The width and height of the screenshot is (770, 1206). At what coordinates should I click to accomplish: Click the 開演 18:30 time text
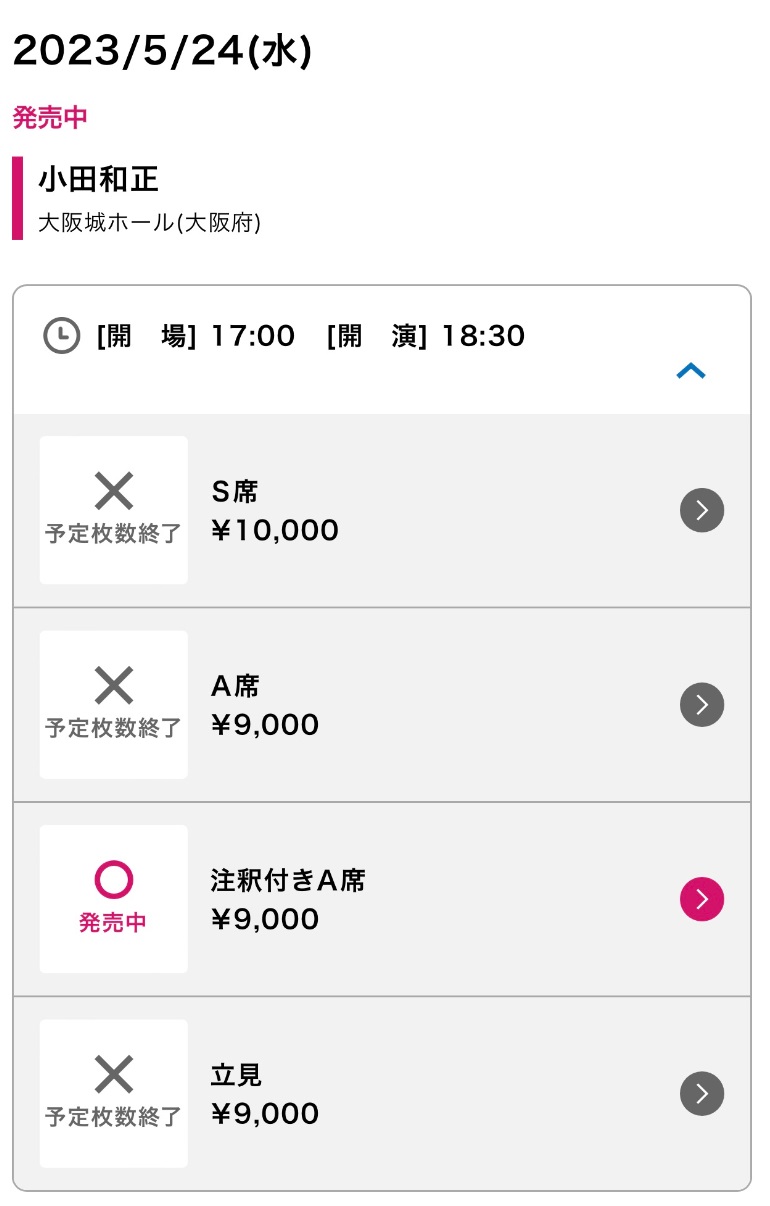click(425, 335)
